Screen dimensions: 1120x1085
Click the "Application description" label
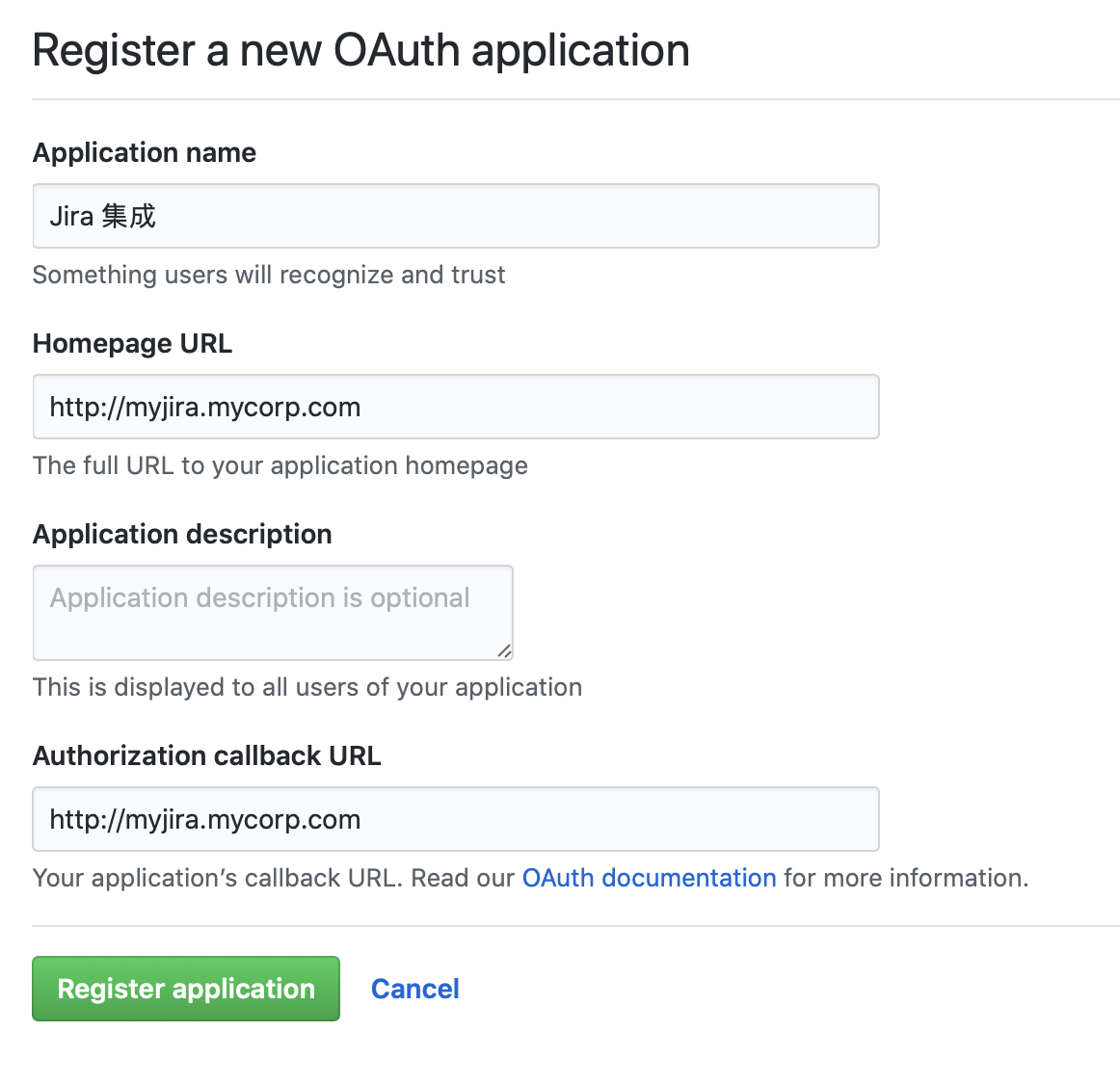pyautogui.click(x=182, y=534)
